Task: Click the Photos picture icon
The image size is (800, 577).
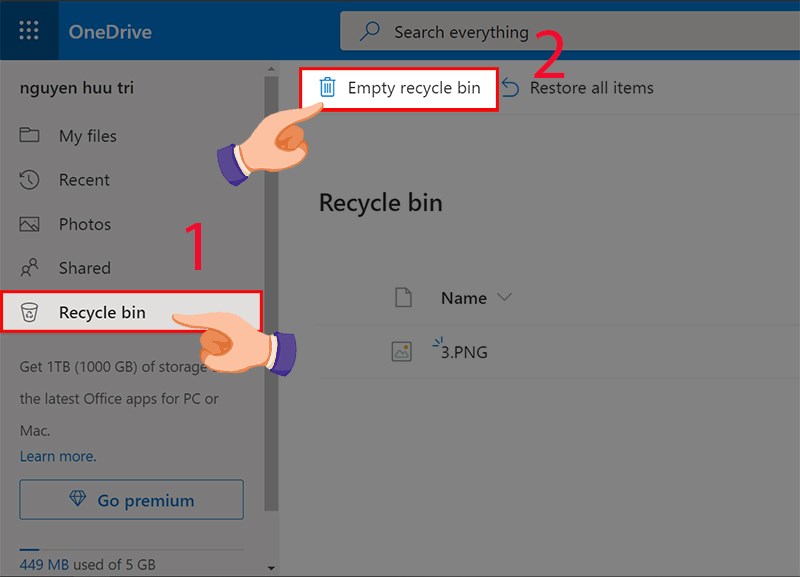Action: pos(29,224)
